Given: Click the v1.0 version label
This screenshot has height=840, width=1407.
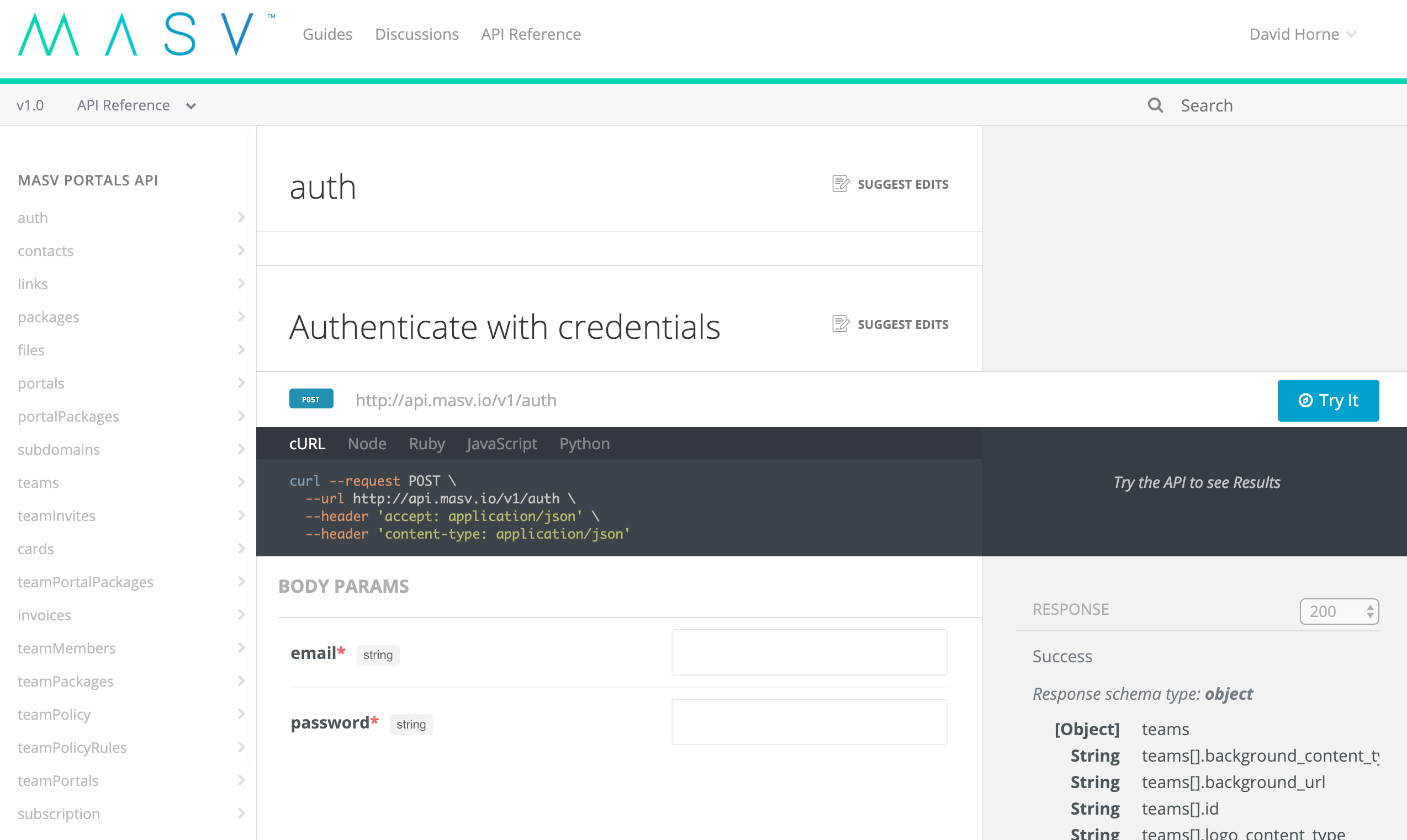Looking at the screenshot, I should coord(30,105).
